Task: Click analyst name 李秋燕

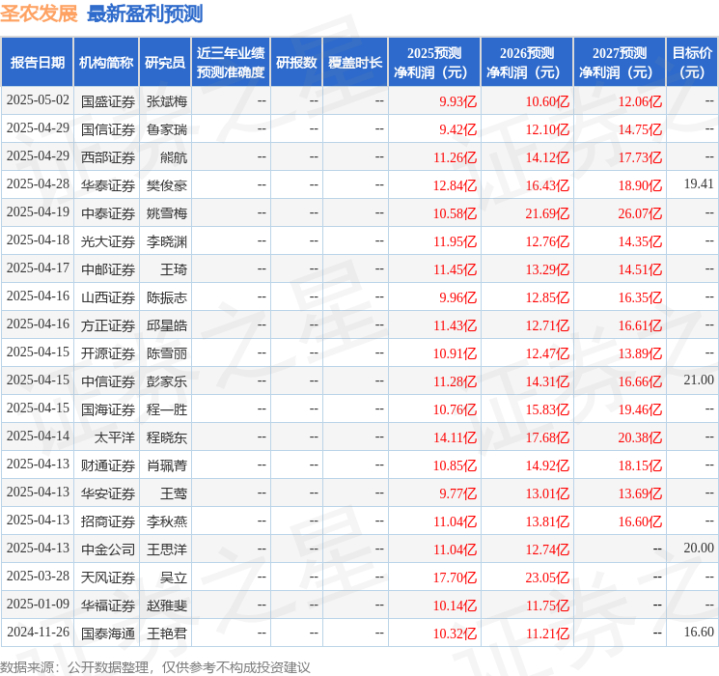Action: pos(166,521)
